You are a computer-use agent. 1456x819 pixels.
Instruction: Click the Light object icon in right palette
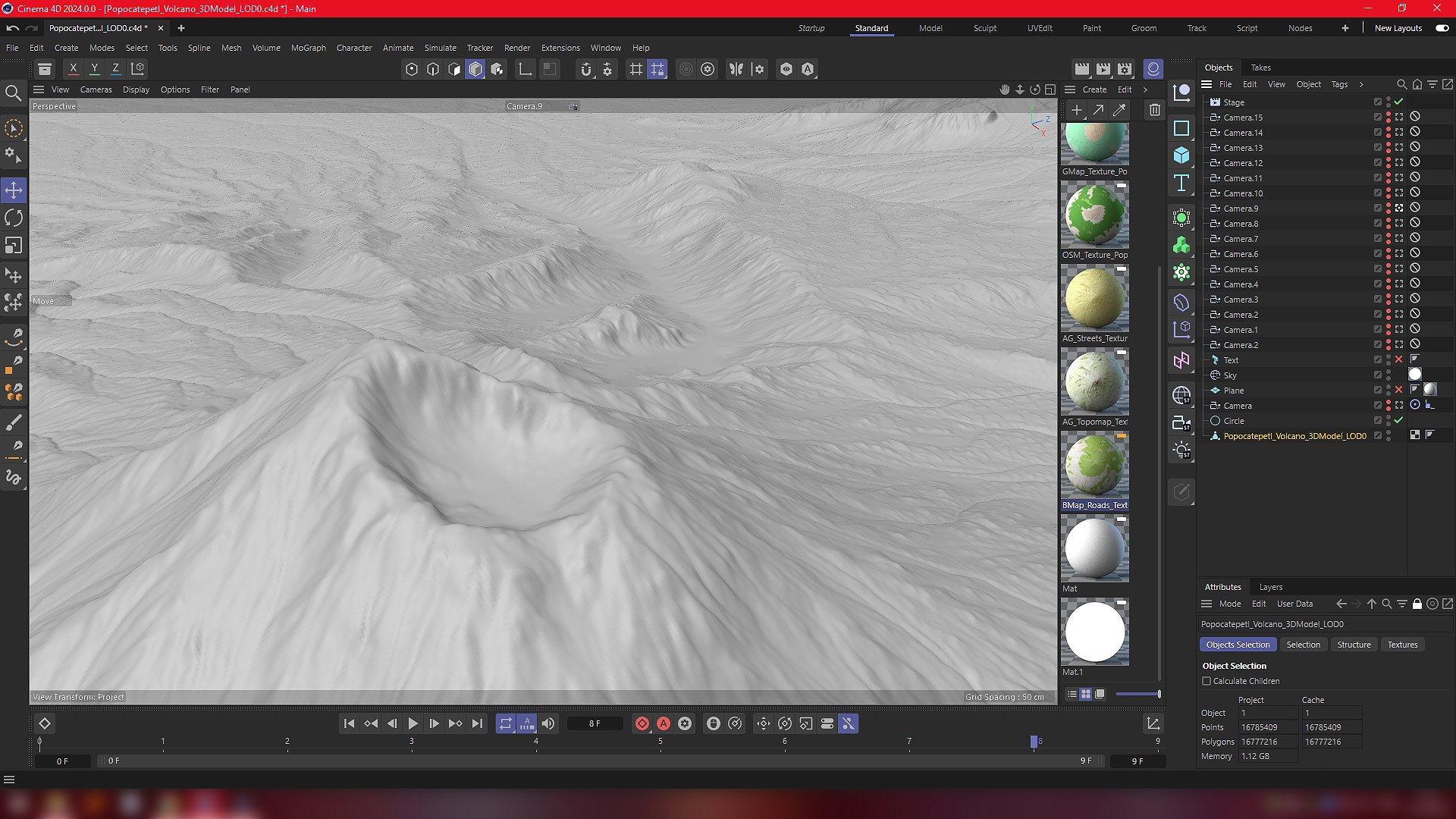(1181, 450)
